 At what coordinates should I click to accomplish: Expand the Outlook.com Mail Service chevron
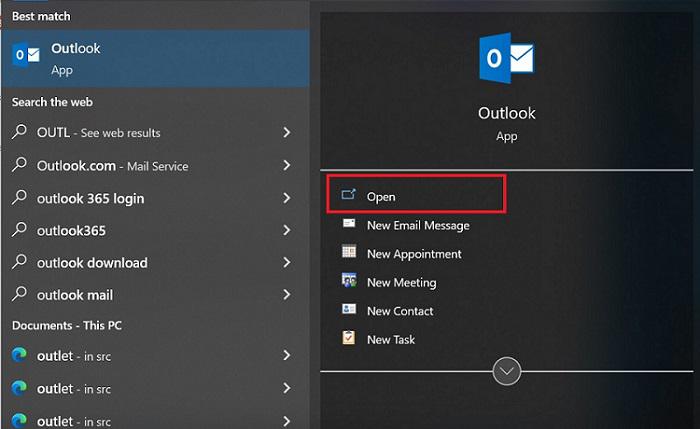[x=287, y=165]
